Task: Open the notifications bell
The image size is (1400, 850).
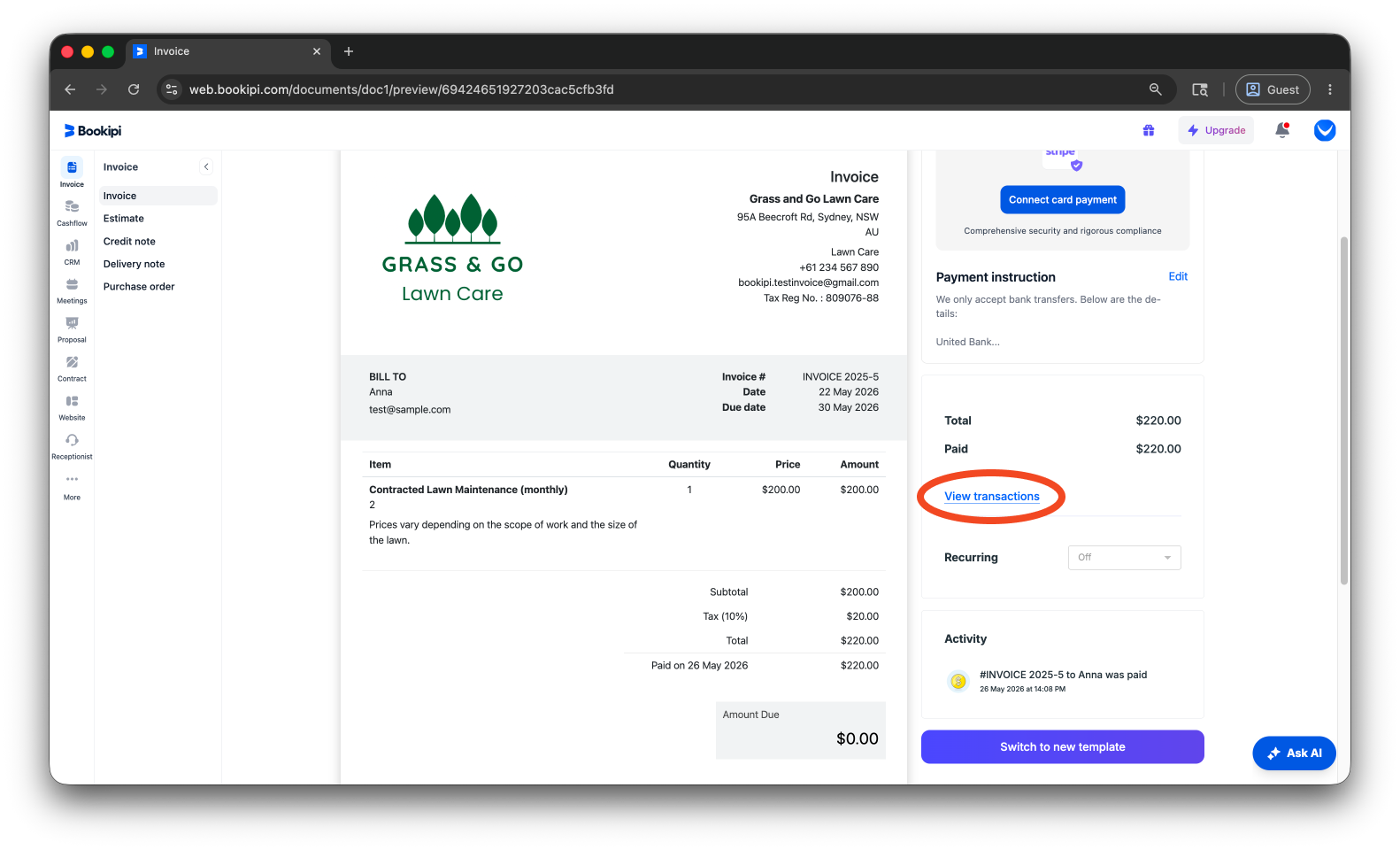Action: coord(1282,130)
